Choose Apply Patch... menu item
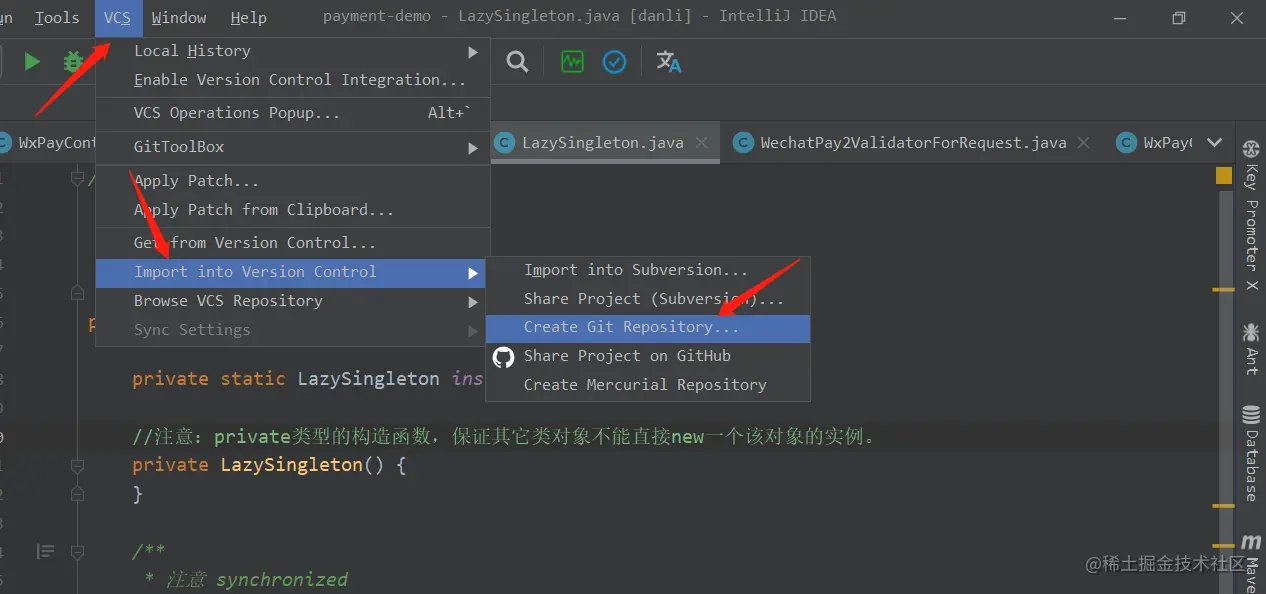 292,181
